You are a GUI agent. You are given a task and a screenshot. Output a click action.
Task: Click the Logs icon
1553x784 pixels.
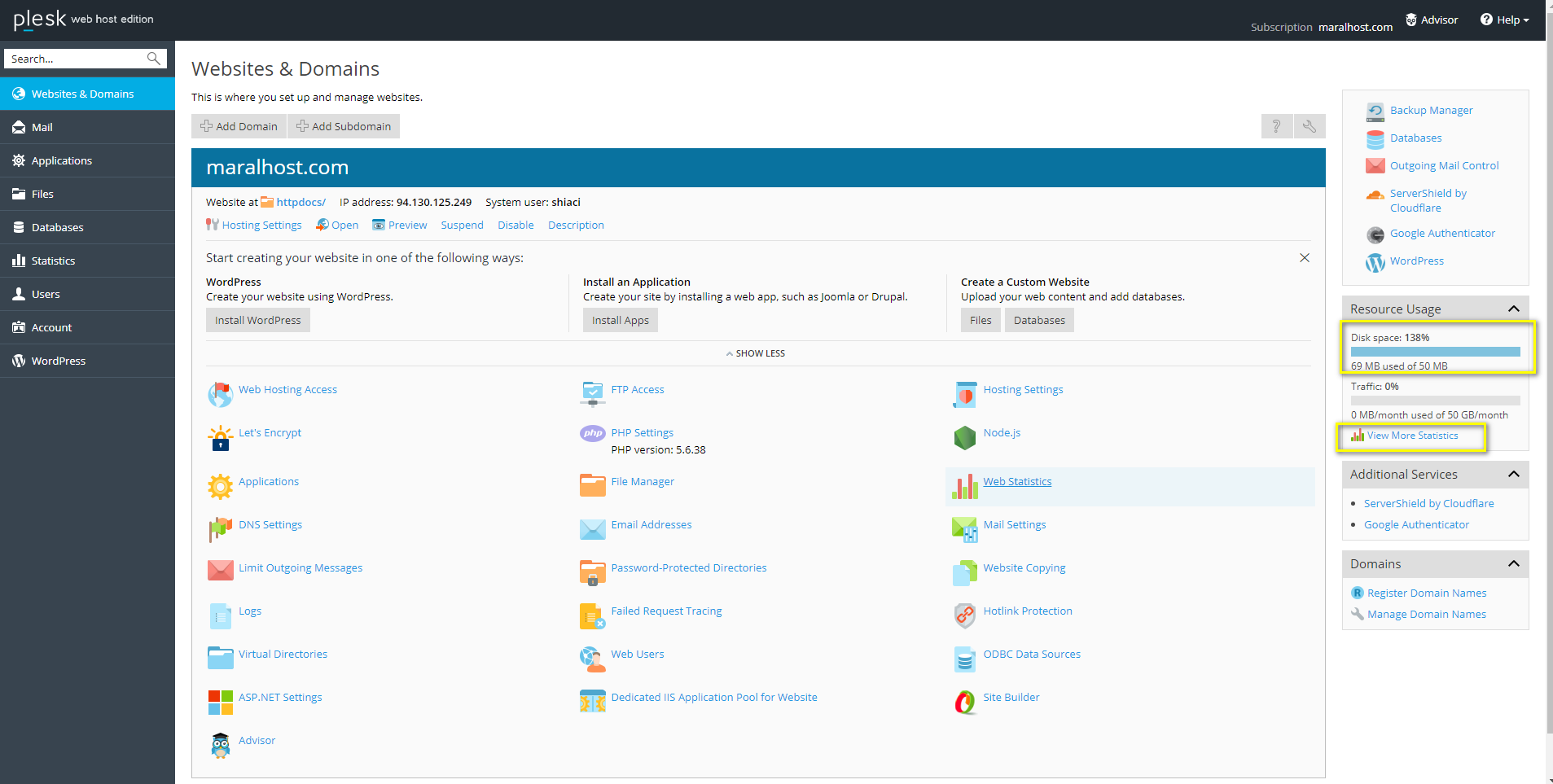tap(220, 616)
